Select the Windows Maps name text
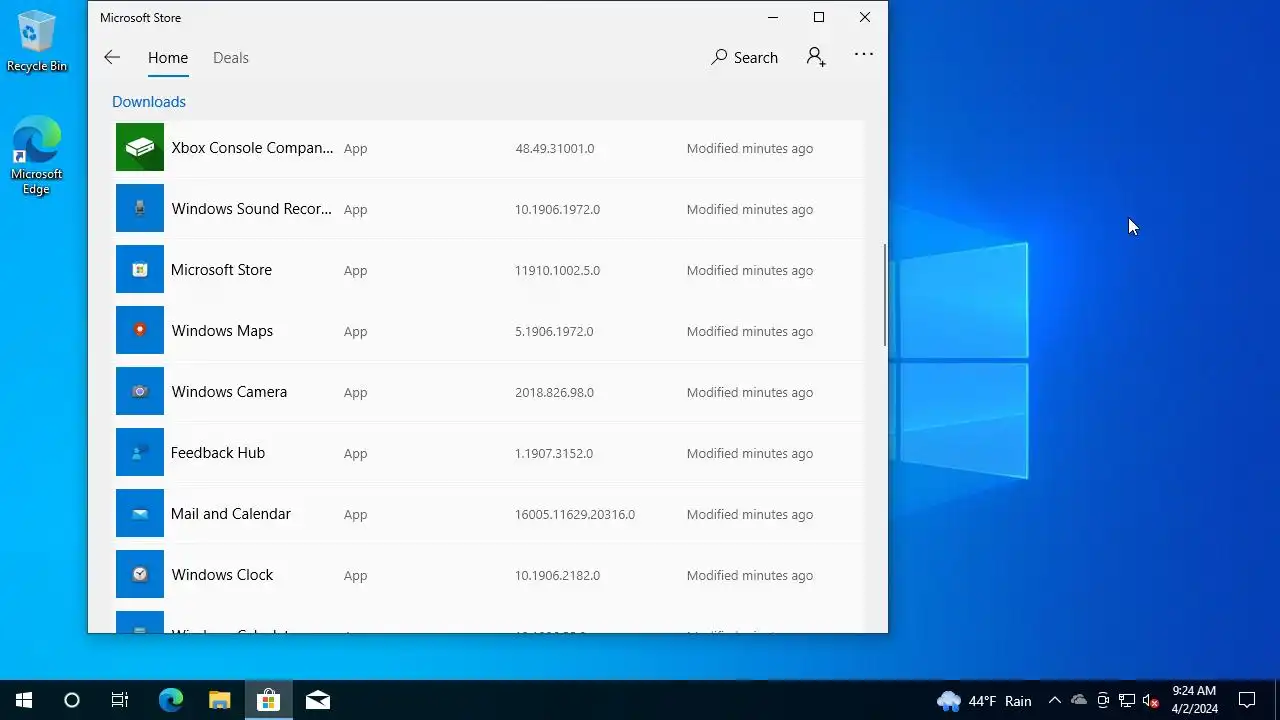The height and width of the screenshot is (720, 1280). click(222, 331)
